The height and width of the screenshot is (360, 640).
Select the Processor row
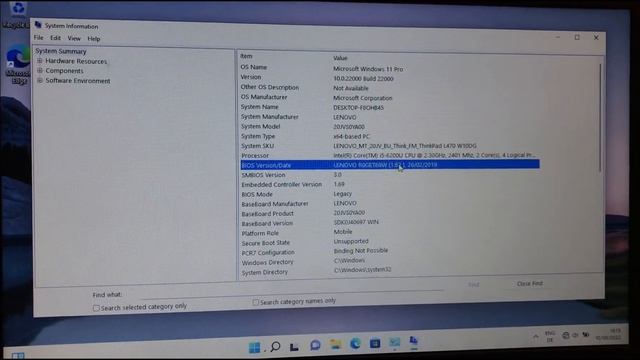[390, 156]
